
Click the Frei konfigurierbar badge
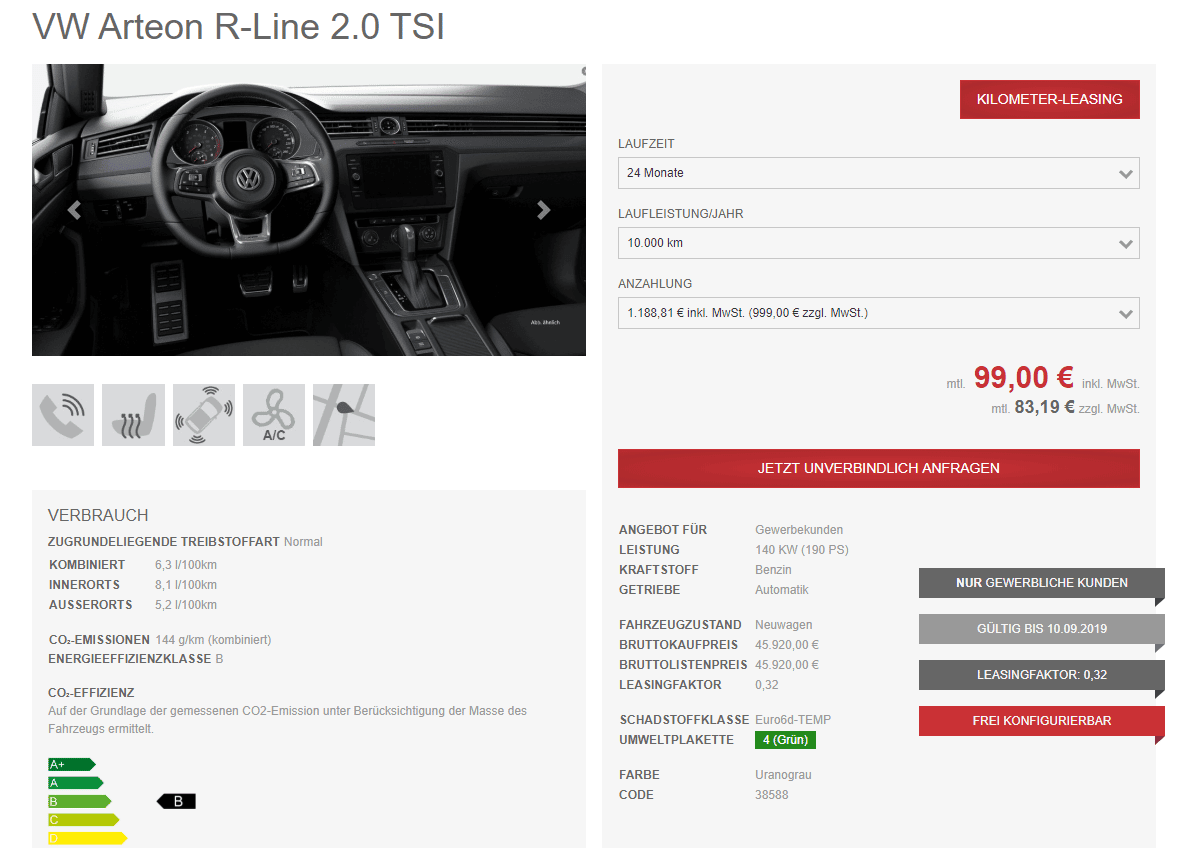coord(1041,721)
